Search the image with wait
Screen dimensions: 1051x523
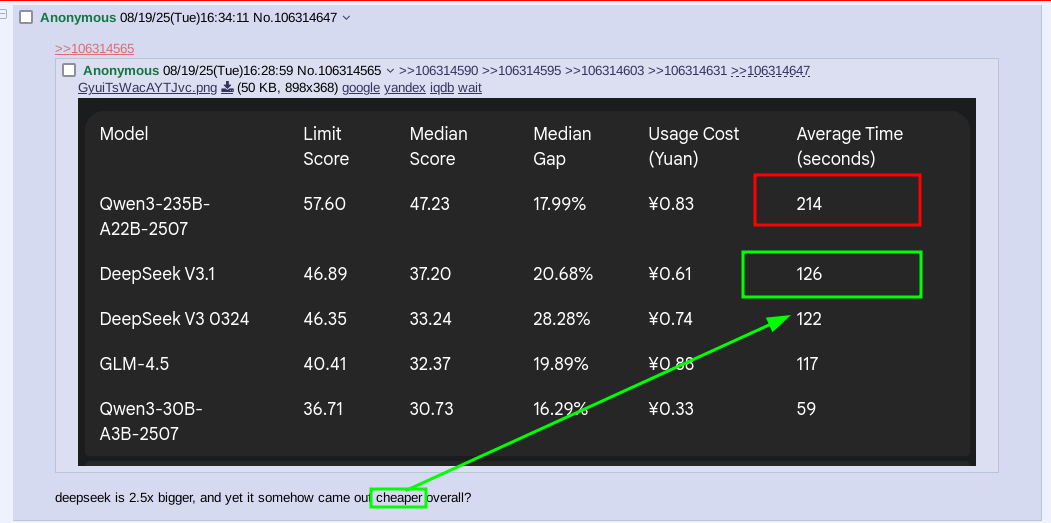(x=470, y=88)
